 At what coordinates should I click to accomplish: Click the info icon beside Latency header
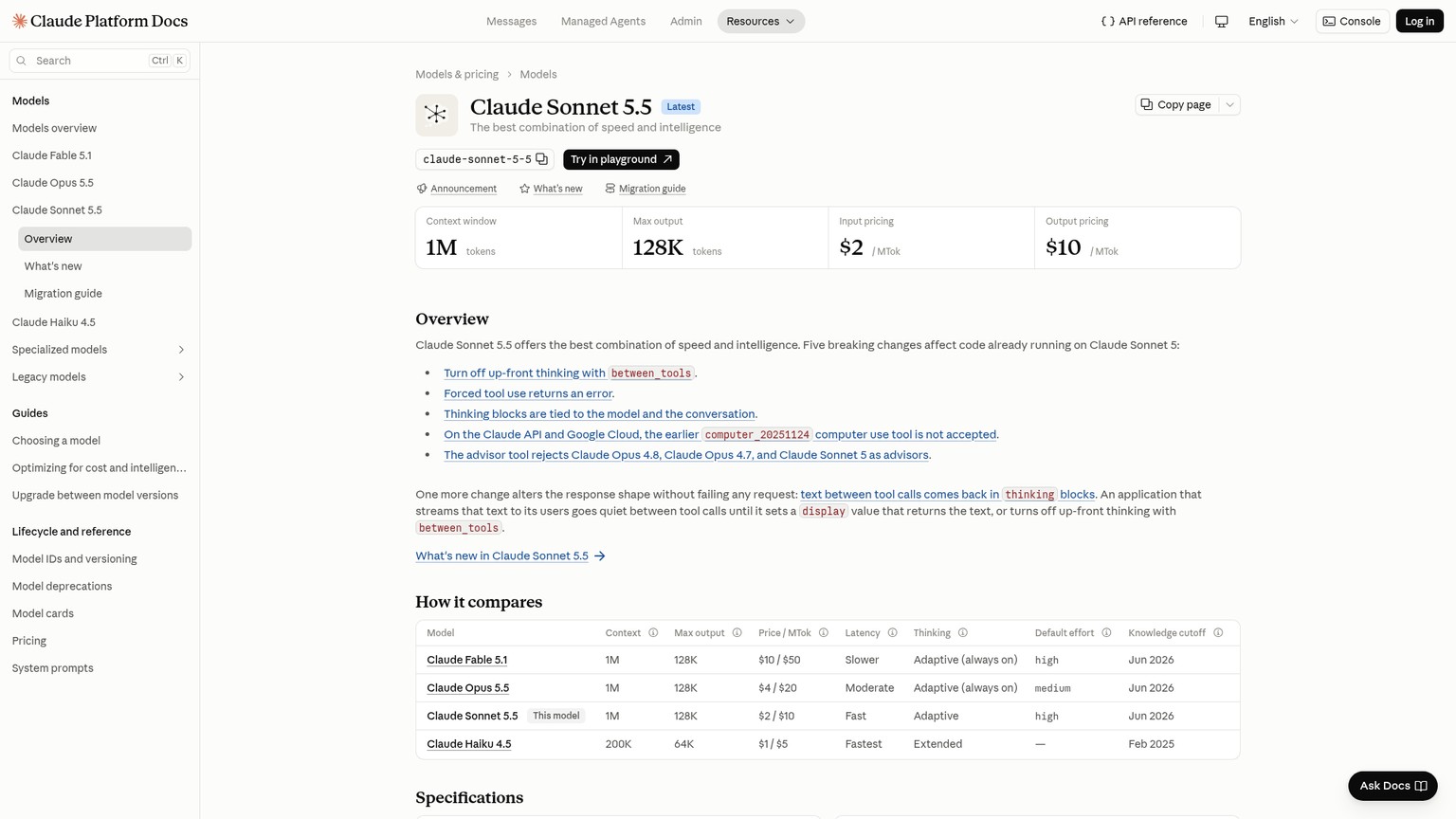[892, 633]
